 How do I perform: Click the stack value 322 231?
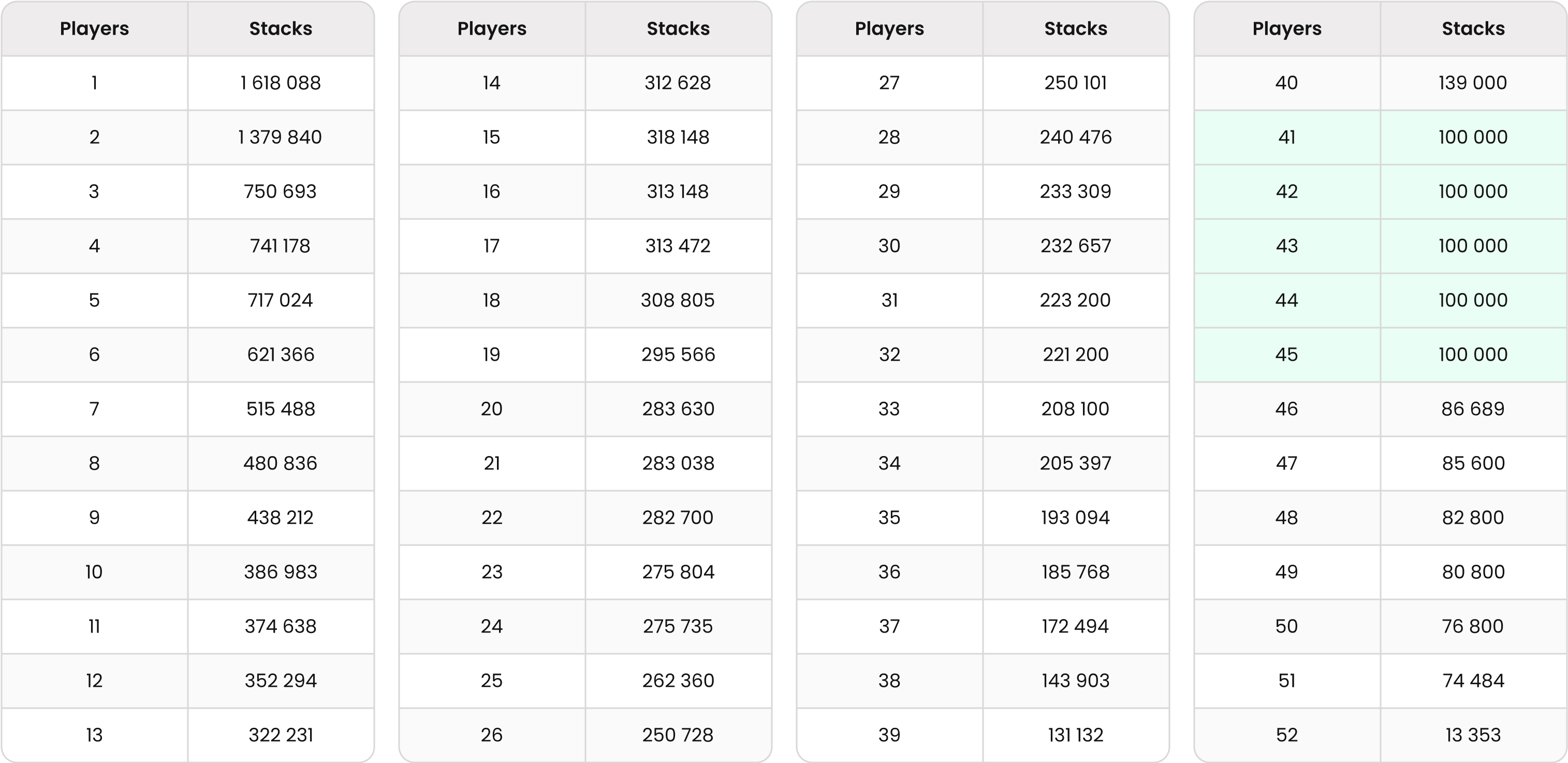pos(281,735)
